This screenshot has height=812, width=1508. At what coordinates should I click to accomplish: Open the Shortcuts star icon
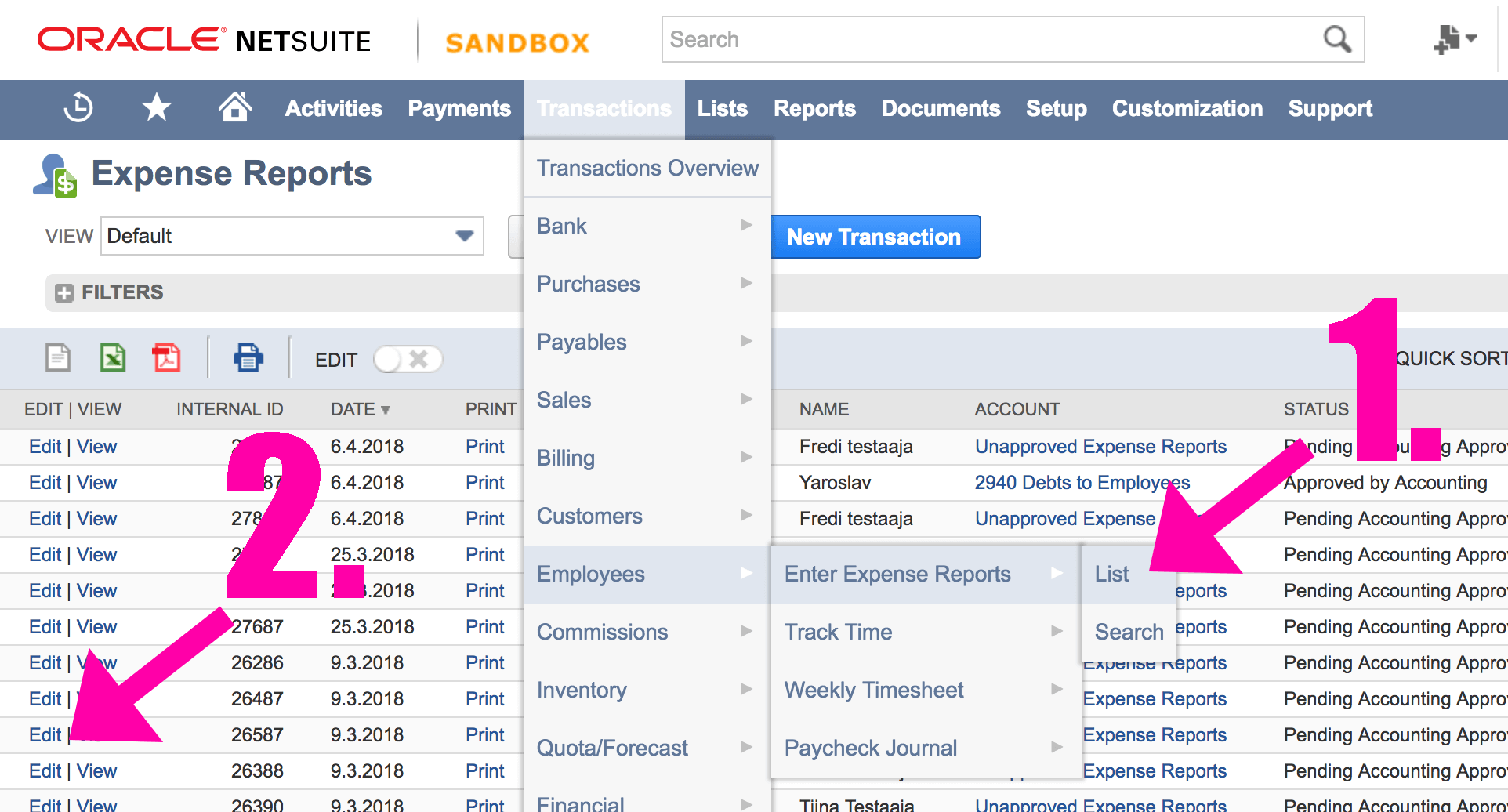157,107
